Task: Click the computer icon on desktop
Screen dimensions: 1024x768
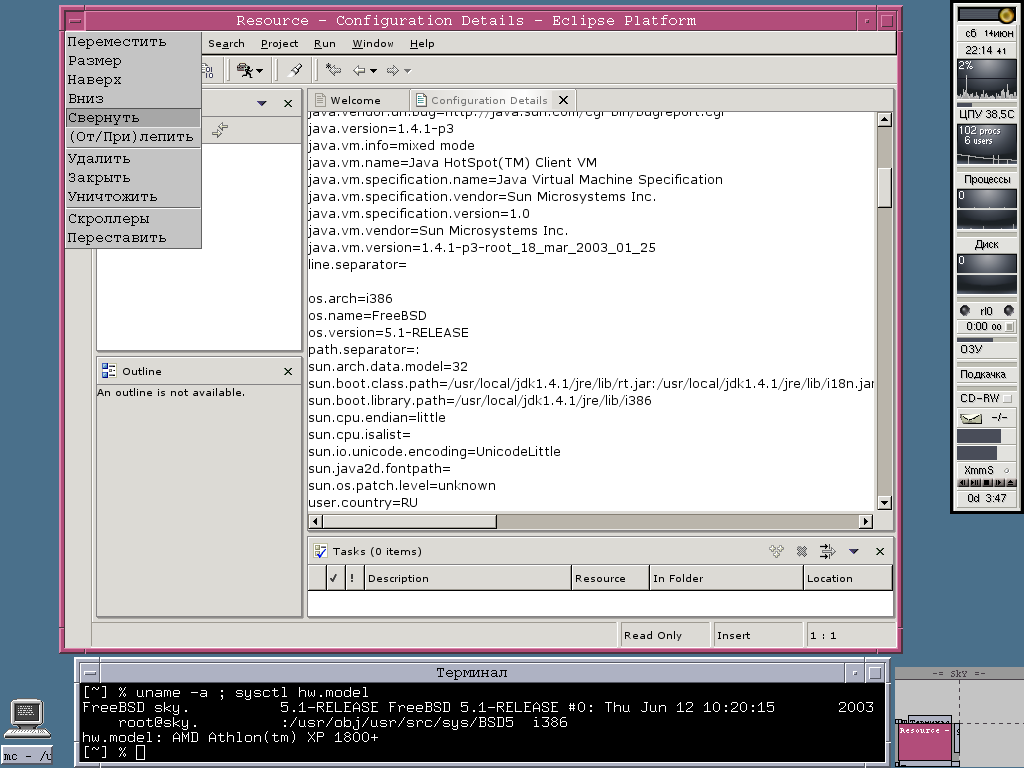Action: [27, 719]
